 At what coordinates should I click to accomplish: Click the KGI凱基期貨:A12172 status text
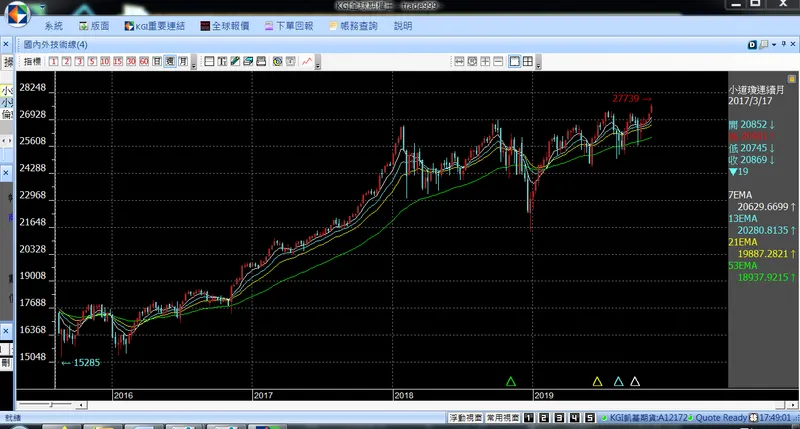[x=649, y=418]
